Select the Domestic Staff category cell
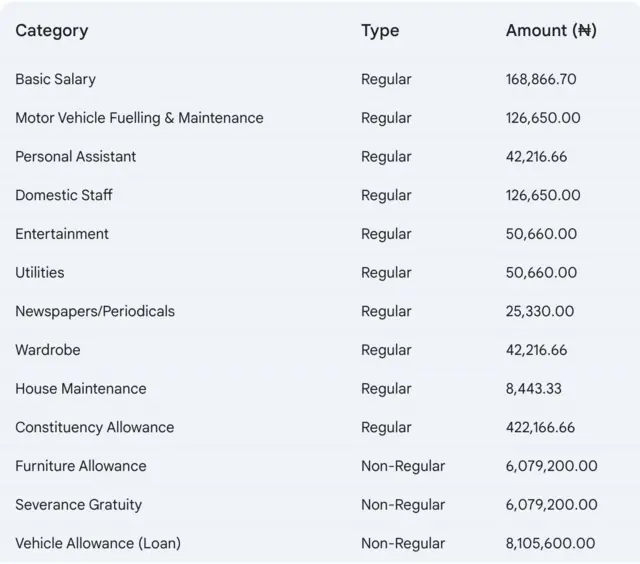Viewport: 640px width, 564px height. [x=64, y=195]
